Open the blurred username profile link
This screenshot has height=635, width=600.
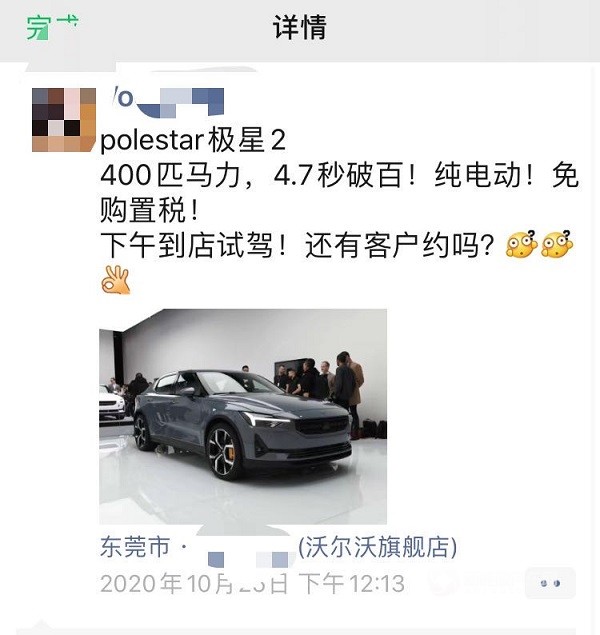168,101
